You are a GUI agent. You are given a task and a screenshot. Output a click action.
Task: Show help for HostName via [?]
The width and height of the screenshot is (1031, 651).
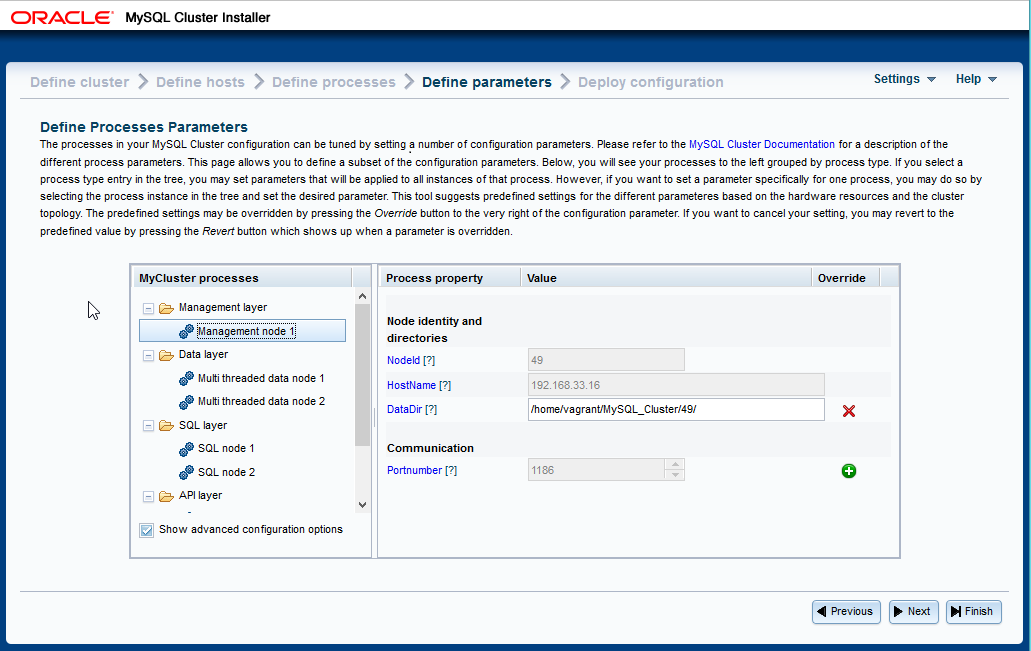[x=445, y=385]
